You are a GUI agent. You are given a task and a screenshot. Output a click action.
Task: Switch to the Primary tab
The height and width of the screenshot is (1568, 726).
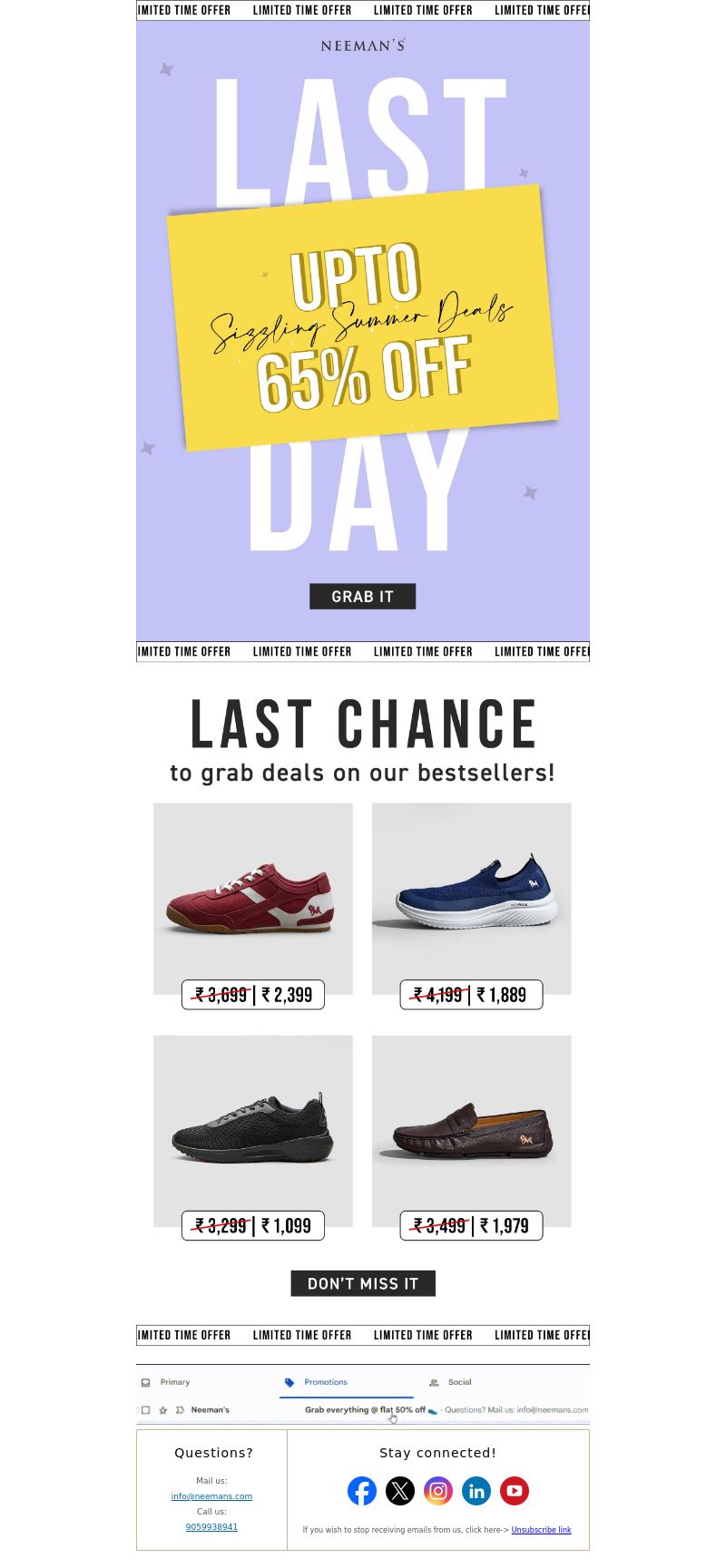pos(166,1382)
